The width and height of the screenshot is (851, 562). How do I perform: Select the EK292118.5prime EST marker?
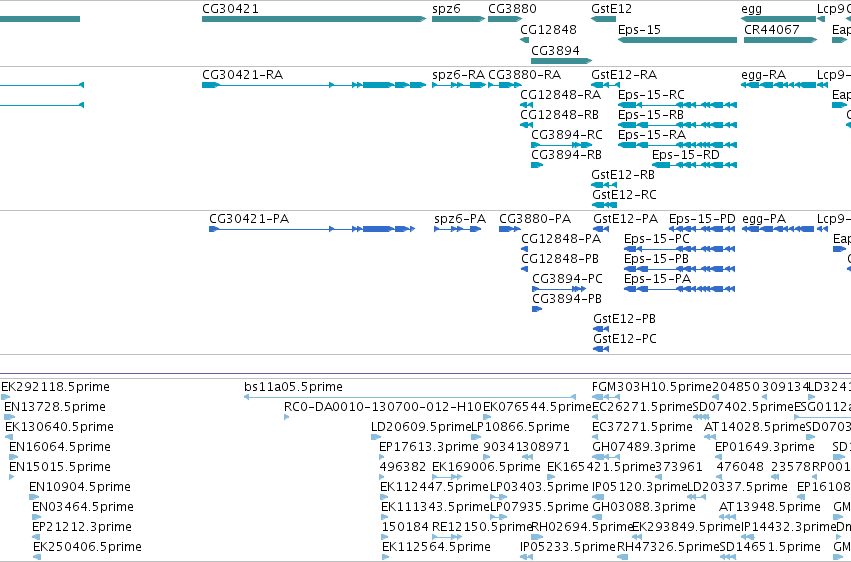pos(5,397)
